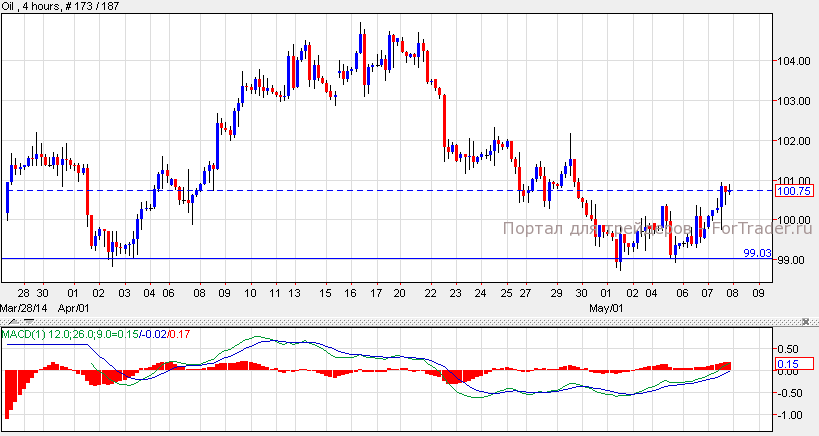Close the MACD indicator panel

pos(806,322)
